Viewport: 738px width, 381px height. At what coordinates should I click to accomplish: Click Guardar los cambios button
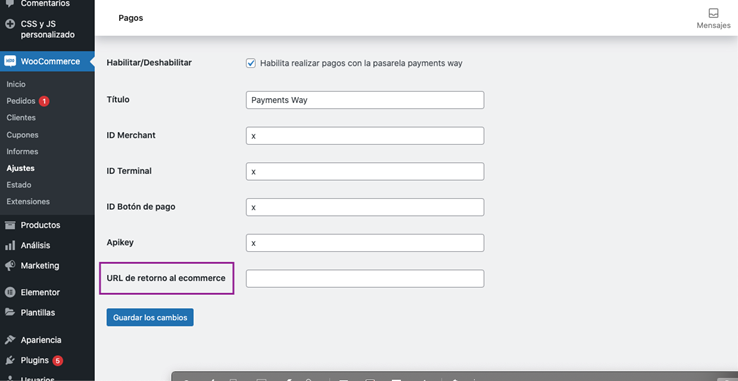coord(150,317)
